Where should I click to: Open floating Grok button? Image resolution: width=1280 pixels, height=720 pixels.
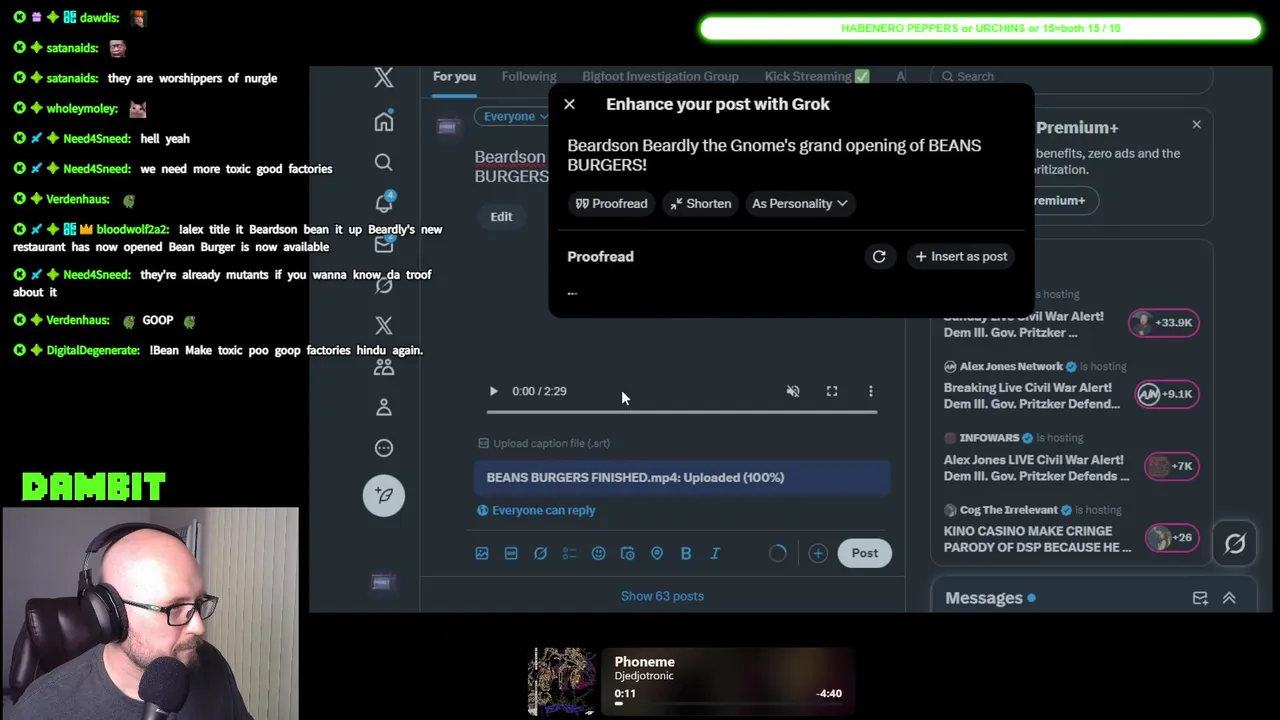click(x=1235, y=543)
